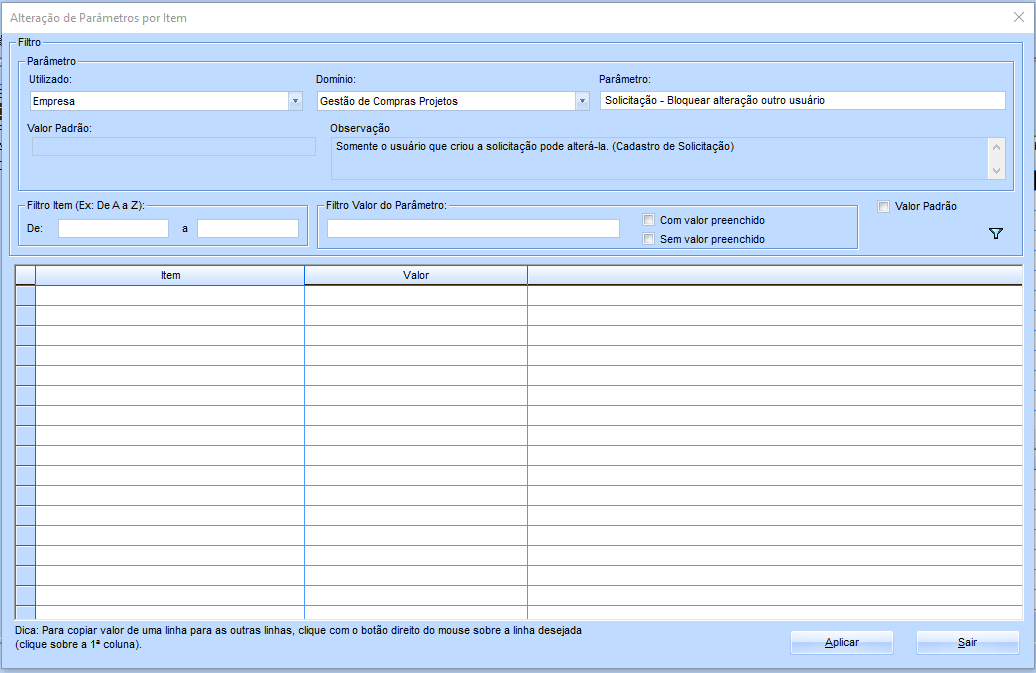Close the Alteração de Parâmetros window
The height and width of the screenshot is (673, 1036).
pos(1019,17)
